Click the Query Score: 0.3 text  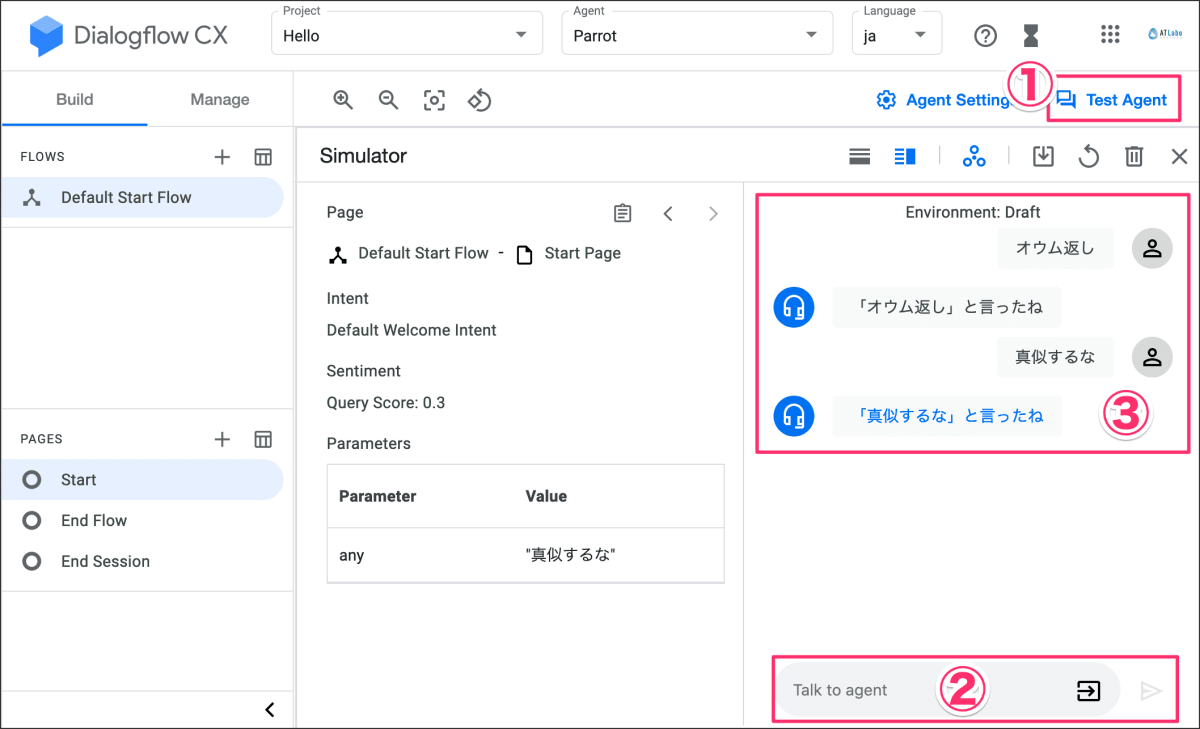tap(385, 403)
